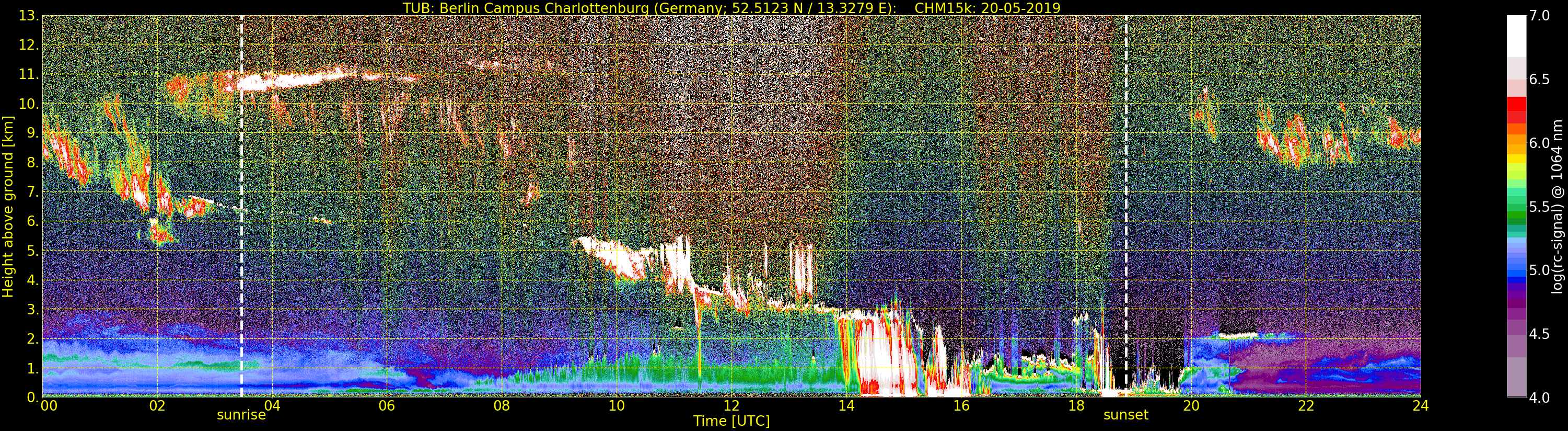1568x431 pixels.
Task: Click the 'sunrise' label below the axis
Action: (241, 416)
